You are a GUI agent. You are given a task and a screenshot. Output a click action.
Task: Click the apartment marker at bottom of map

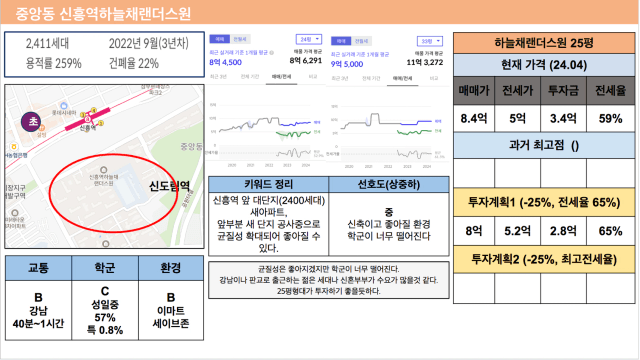106,244
